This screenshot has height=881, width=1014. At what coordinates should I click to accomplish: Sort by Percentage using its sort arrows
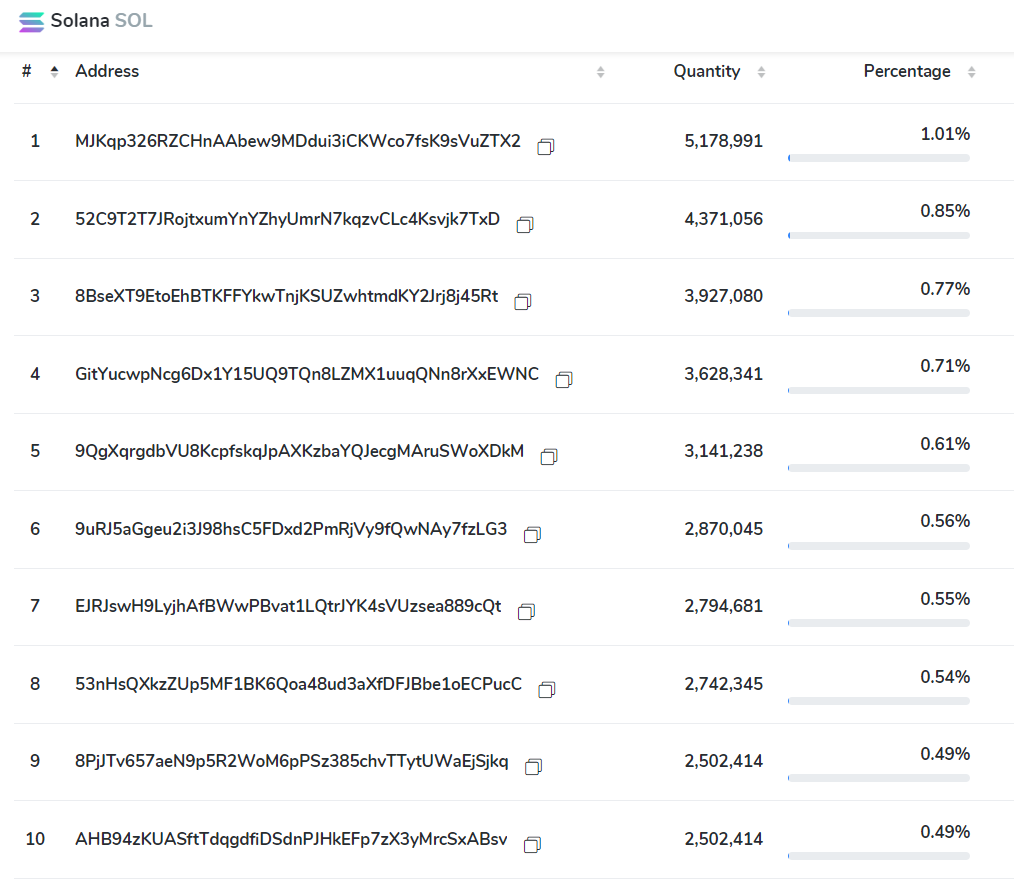(971, 72)
